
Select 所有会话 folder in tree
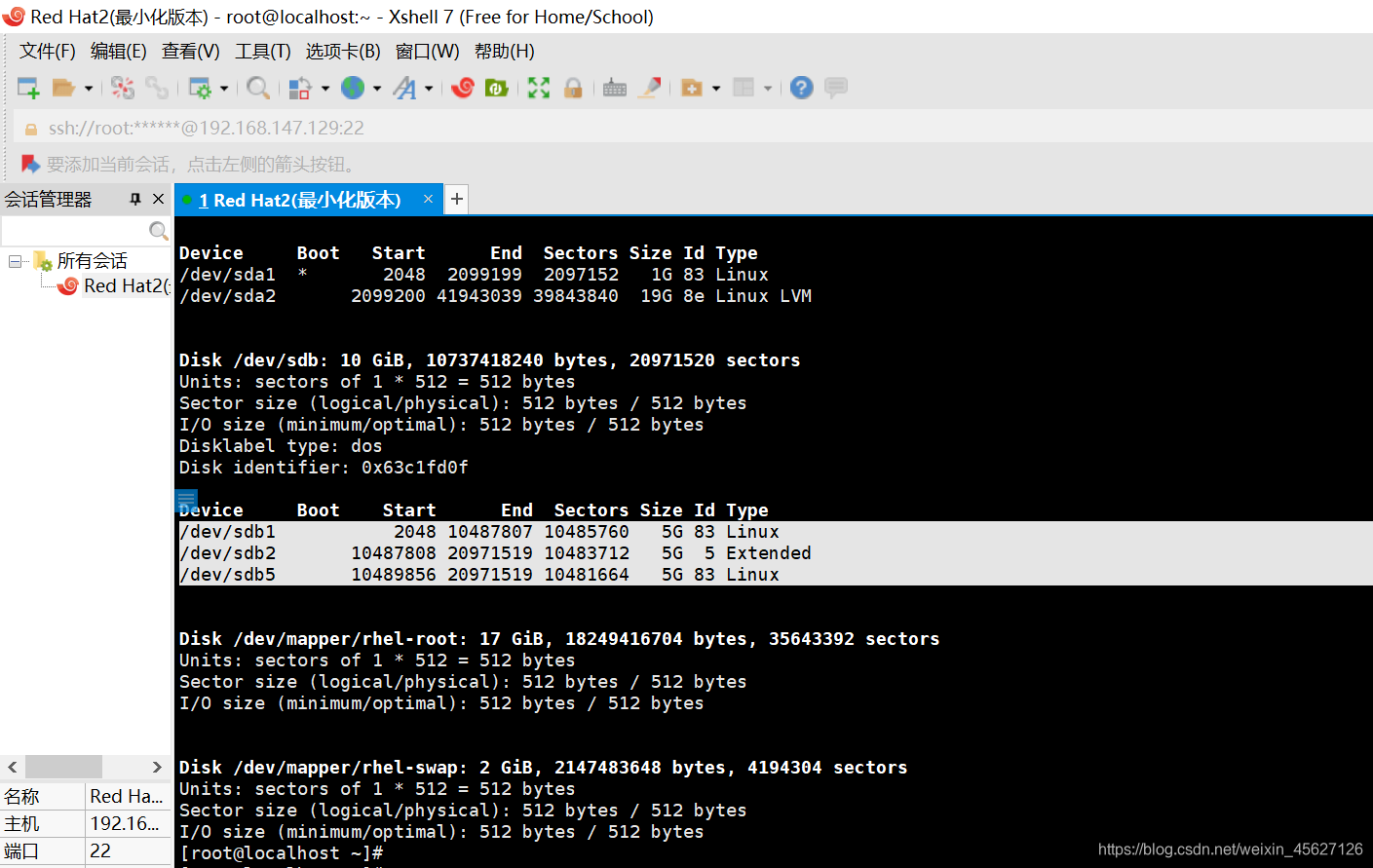click(x=92, y=261)
